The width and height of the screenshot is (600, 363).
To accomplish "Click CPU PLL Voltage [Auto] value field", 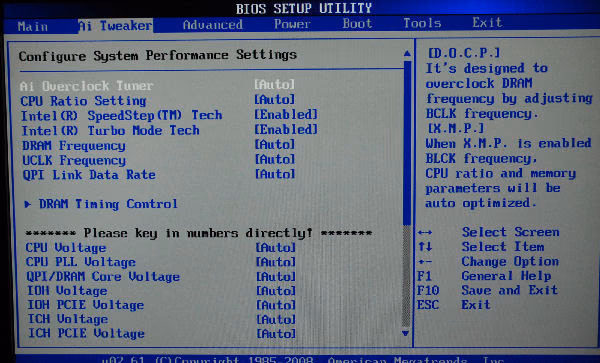I will [276, 262].
